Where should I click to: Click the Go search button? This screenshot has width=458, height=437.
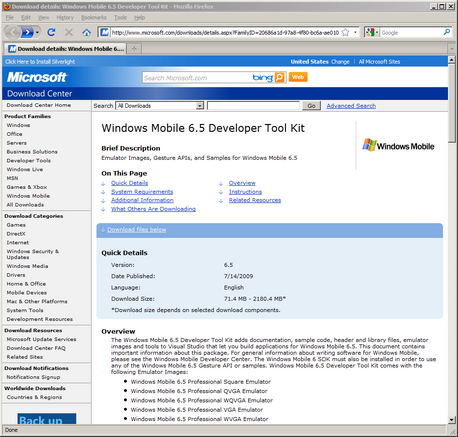coord(311,106)
